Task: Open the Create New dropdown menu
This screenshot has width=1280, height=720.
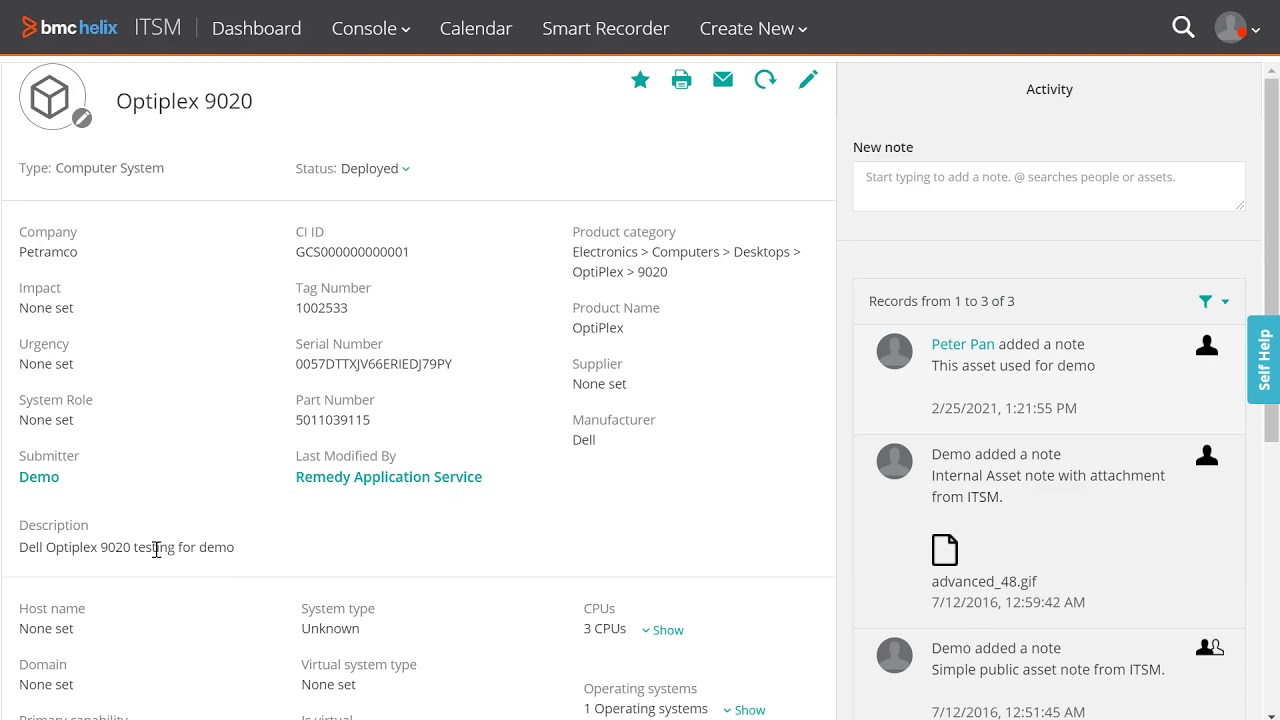Action: point(753,29)
